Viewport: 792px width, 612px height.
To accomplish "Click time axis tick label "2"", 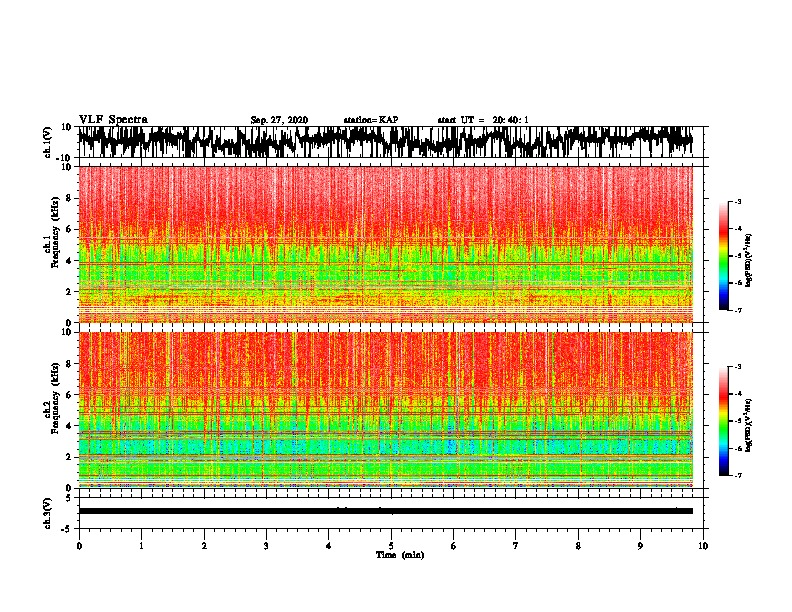I will (204, 546).
